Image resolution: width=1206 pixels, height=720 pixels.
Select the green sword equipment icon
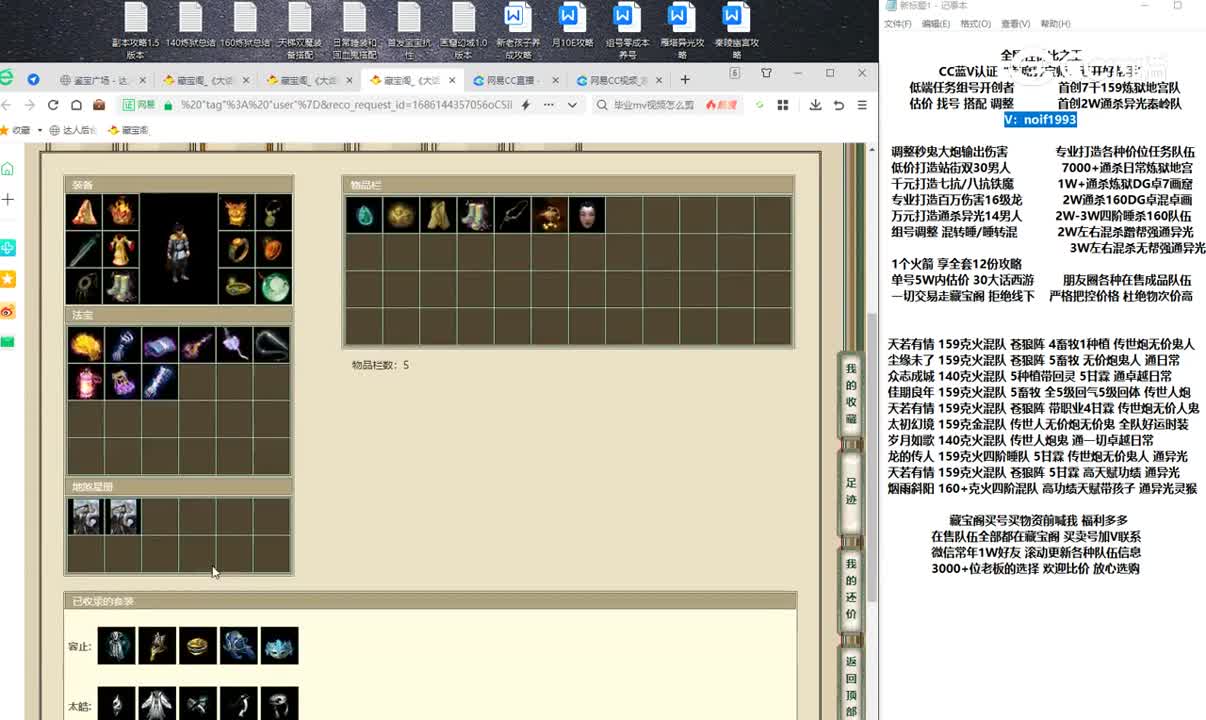coord(84,249)
